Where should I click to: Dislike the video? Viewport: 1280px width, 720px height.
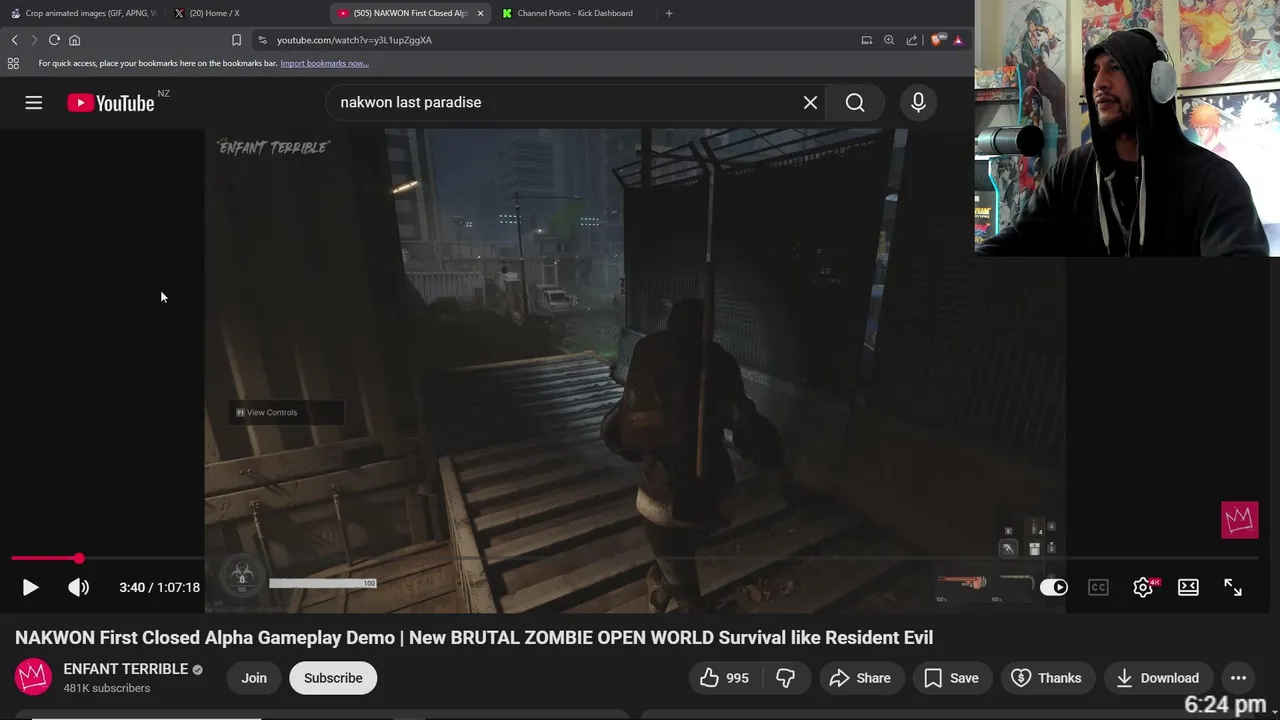pos(786,678)
